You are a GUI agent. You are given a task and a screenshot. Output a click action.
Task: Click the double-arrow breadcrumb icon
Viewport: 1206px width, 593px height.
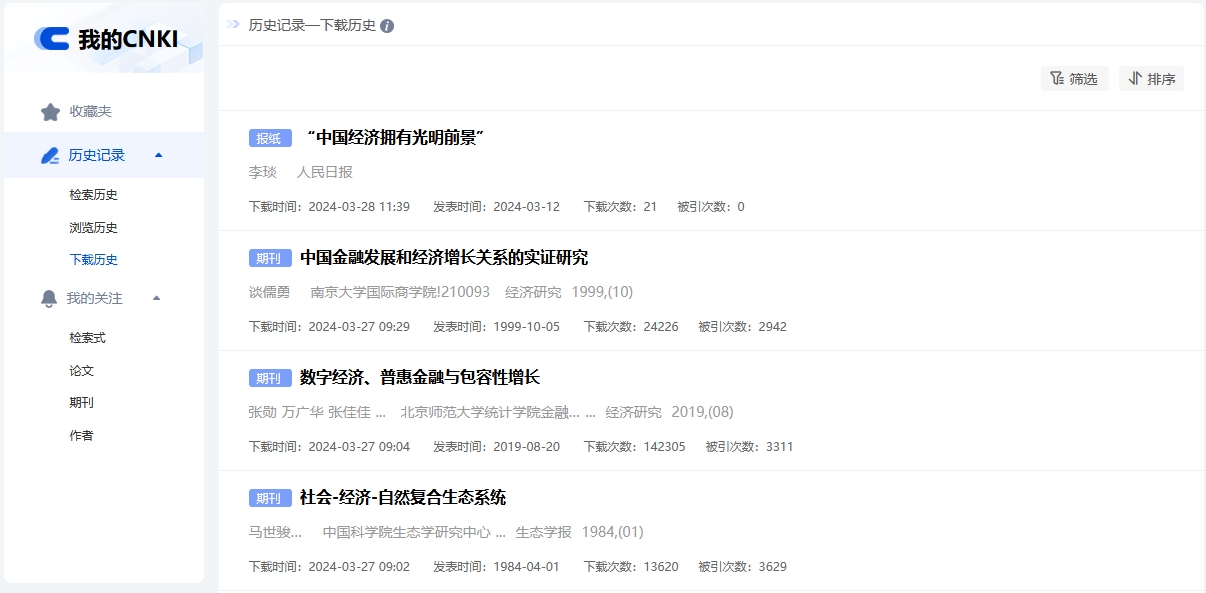tap(233, 25)
